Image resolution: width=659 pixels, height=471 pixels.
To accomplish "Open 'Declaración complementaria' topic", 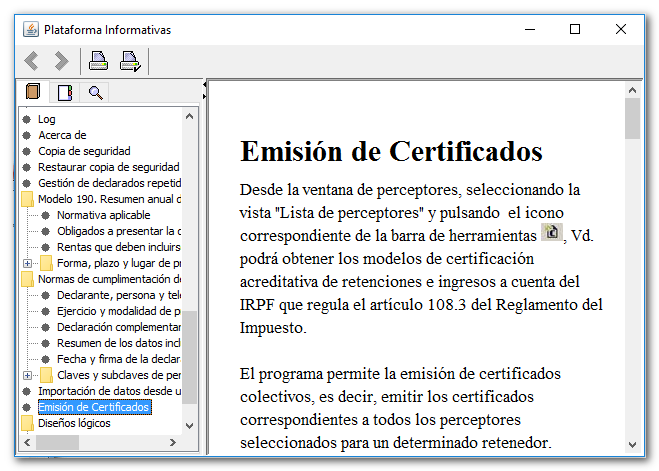I will pos(117,327).
